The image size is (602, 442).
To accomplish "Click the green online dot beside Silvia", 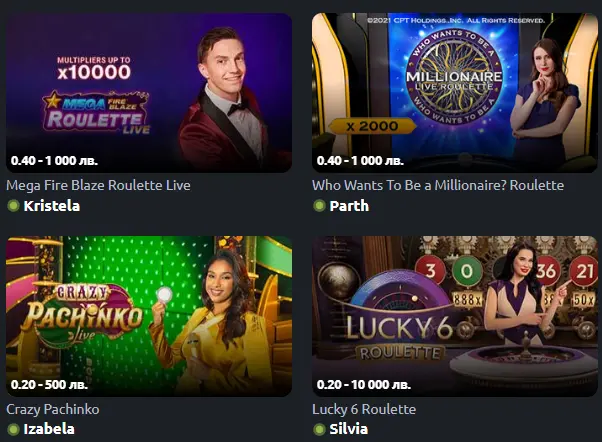I will pos(319,429).
